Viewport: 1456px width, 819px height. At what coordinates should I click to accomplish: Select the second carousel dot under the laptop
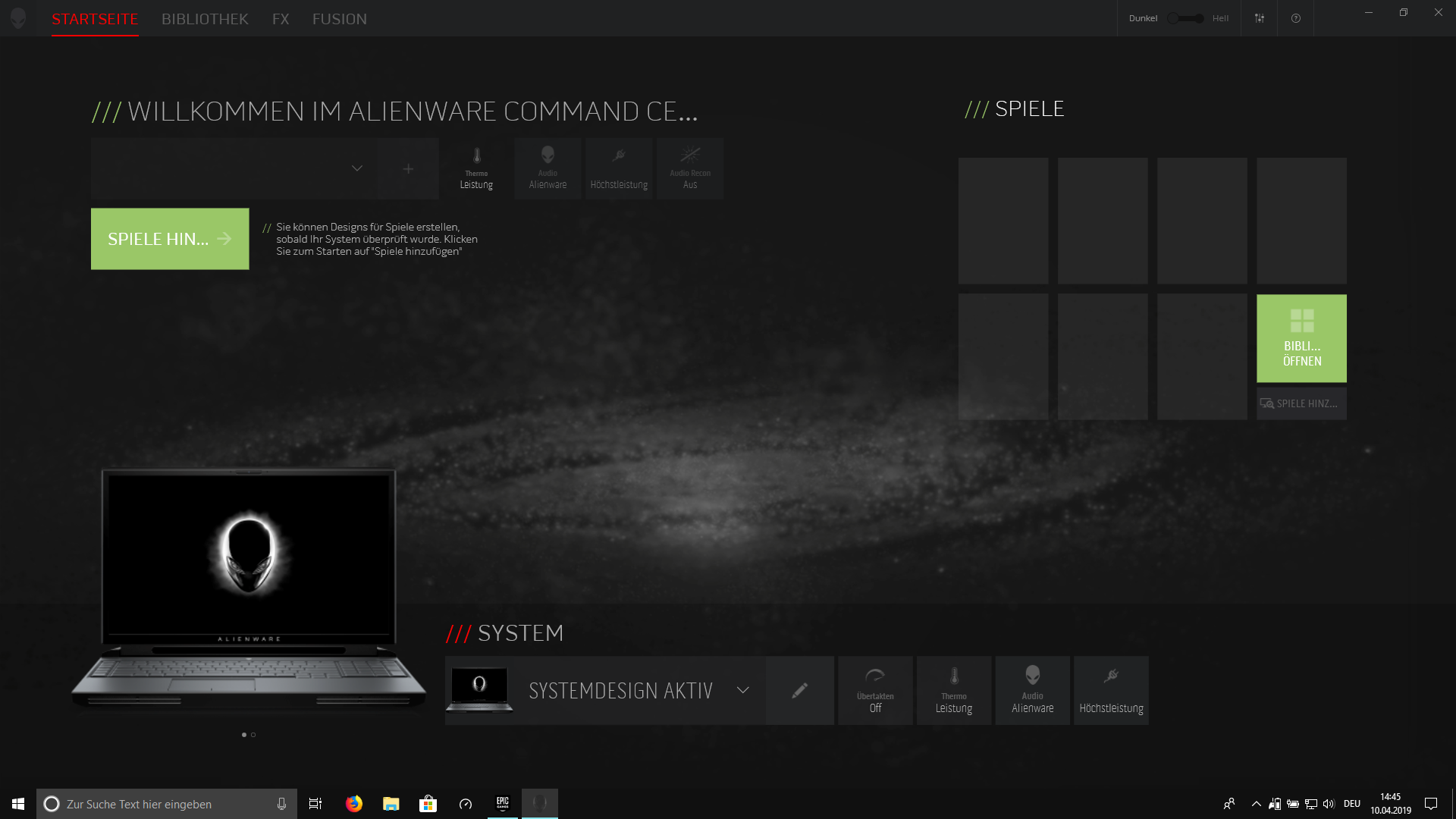(253, 735)
